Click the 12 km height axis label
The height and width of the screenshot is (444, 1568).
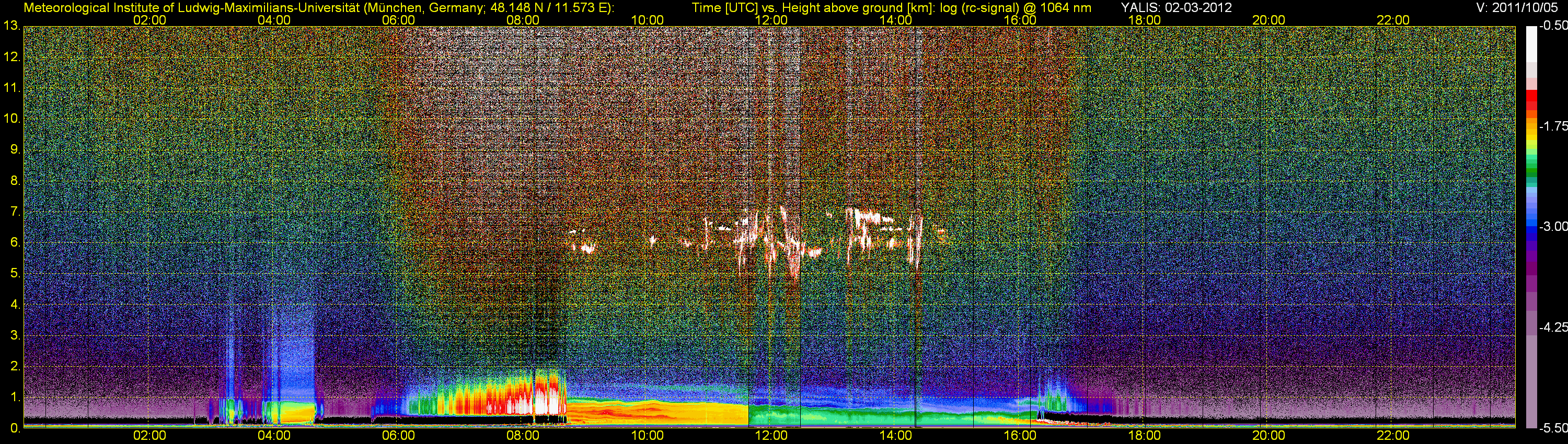click(x=11, y=57)
